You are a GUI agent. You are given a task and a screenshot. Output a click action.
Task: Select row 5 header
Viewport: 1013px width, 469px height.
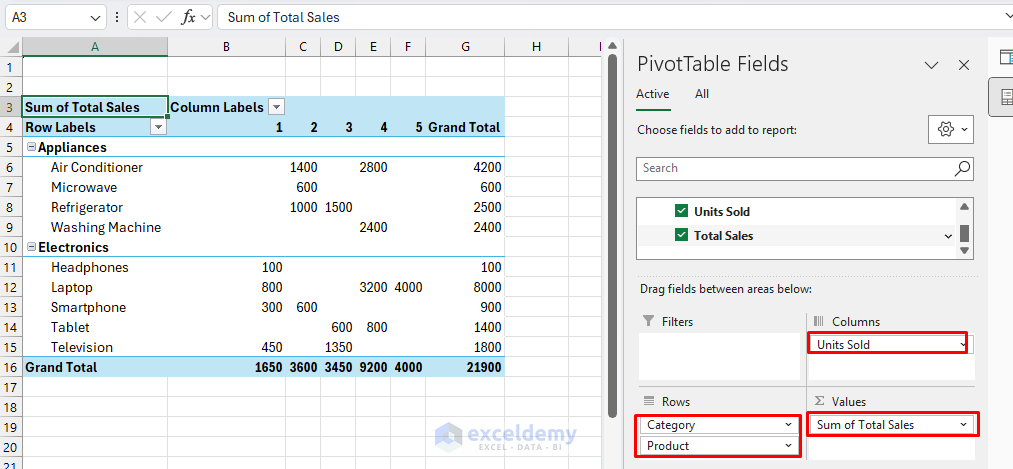[x=11, y=147]
